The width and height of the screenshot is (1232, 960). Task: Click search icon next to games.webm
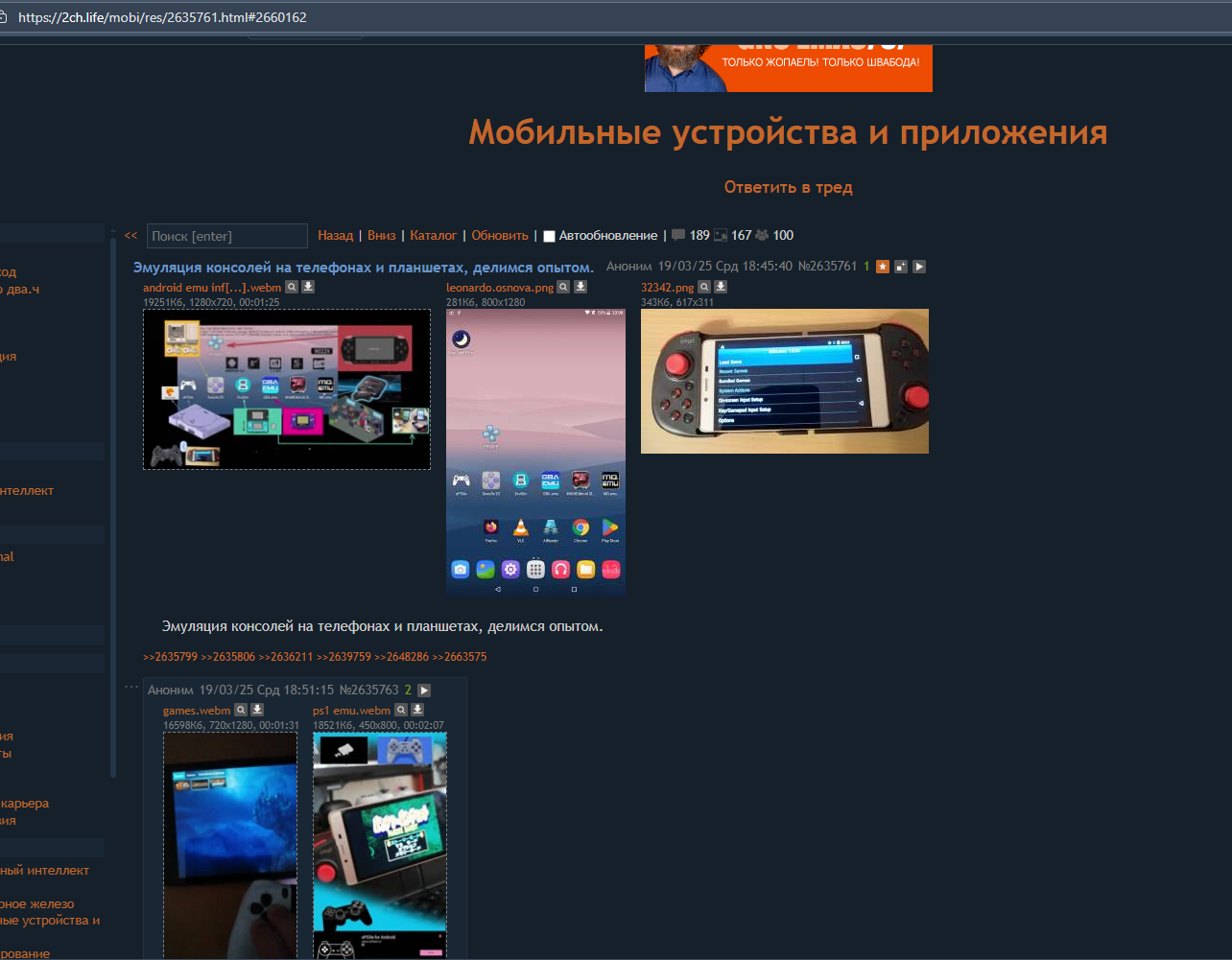click(x=242, y=710)
